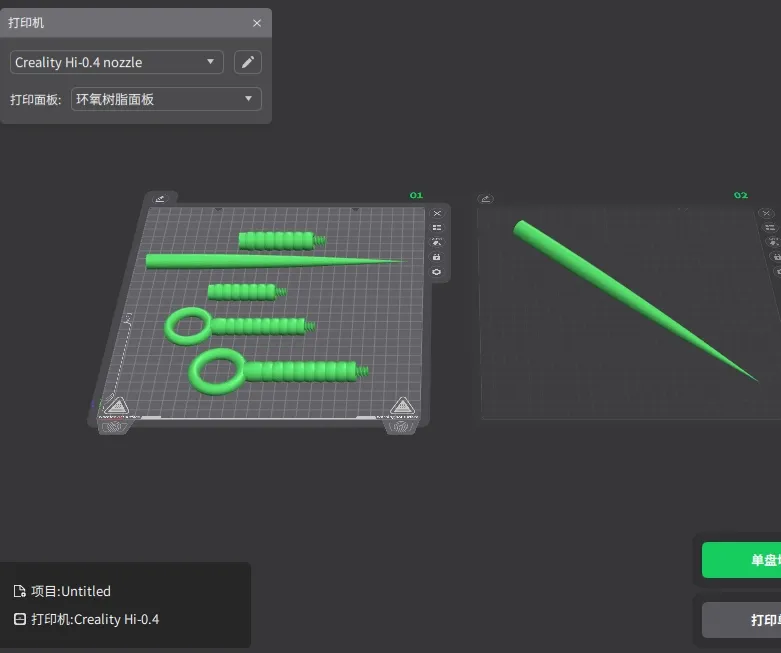Select the thin spike model on plate 01
Image resolution: width=781 pixels, height=653 pixels.
(x=250, y=261)
